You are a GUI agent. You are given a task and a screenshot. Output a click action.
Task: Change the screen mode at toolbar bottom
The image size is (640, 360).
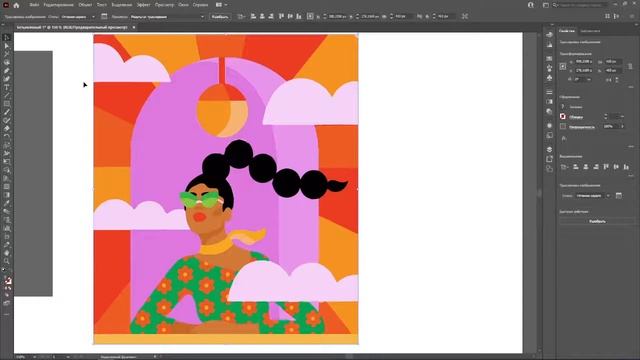coord(7,303)
